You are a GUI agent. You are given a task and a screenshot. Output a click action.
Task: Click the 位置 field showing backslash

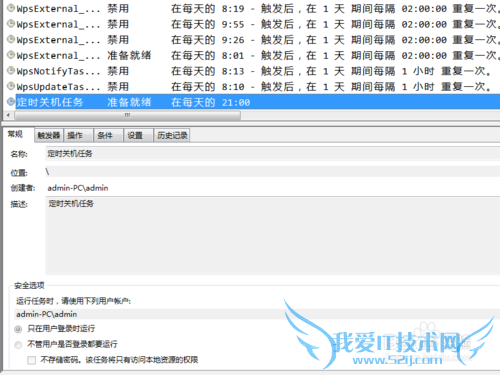click(273, 172)
